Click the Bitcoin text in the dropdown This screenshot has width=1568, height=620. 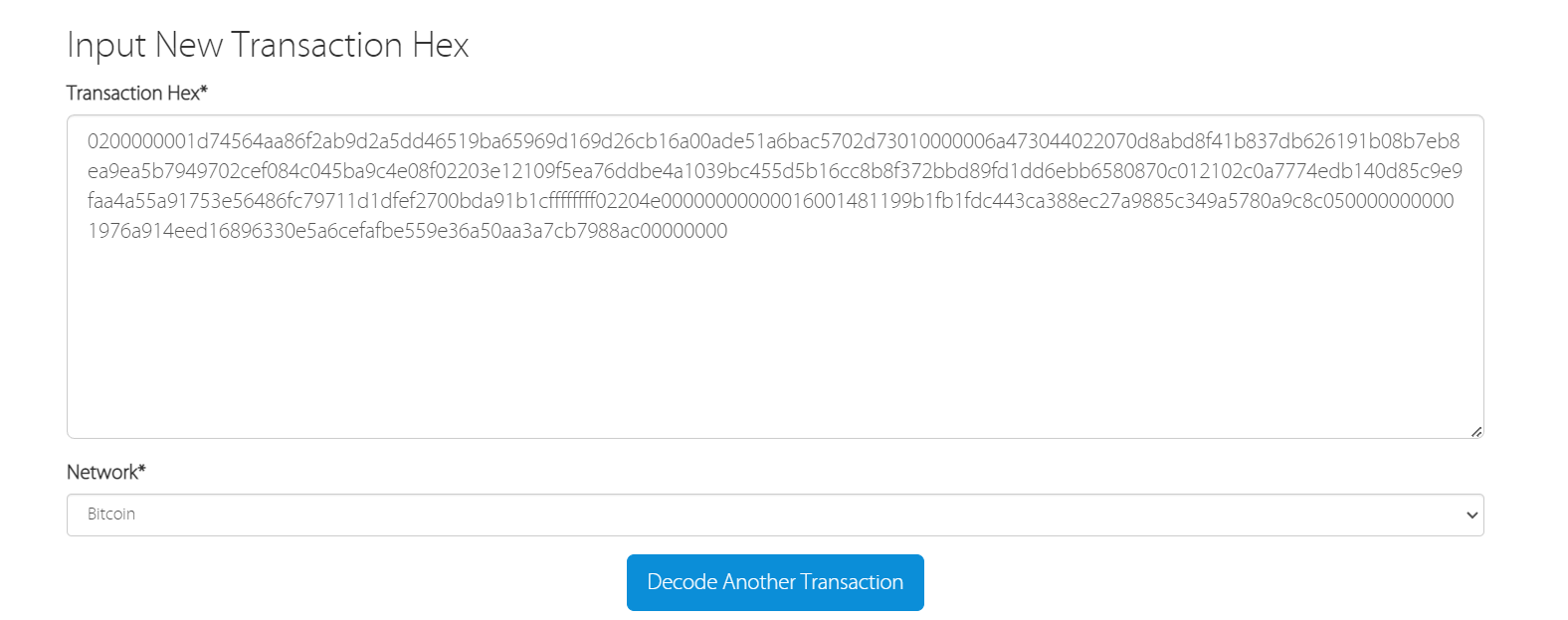pyautogui.click(x=109, y=515)
